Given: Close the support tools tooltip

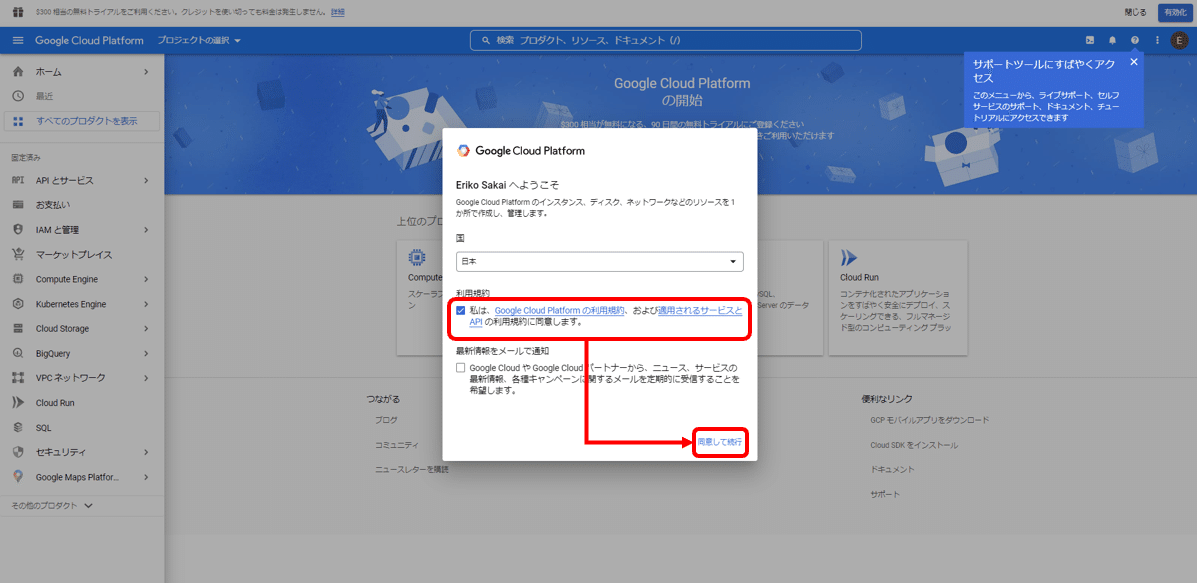Looking at the screenshot, I should pyautogui.click(x=1134, y=62).
